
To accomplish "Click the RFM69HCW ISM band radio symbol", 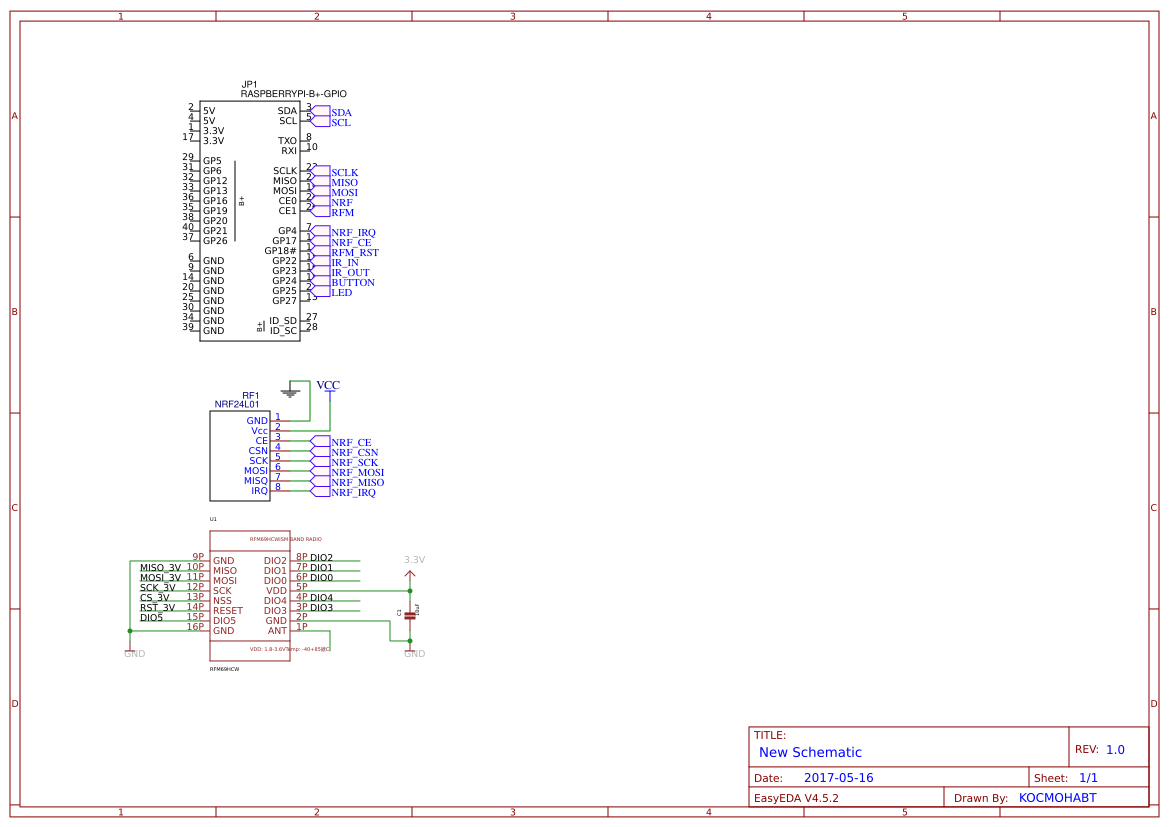I will pos(248,595).
